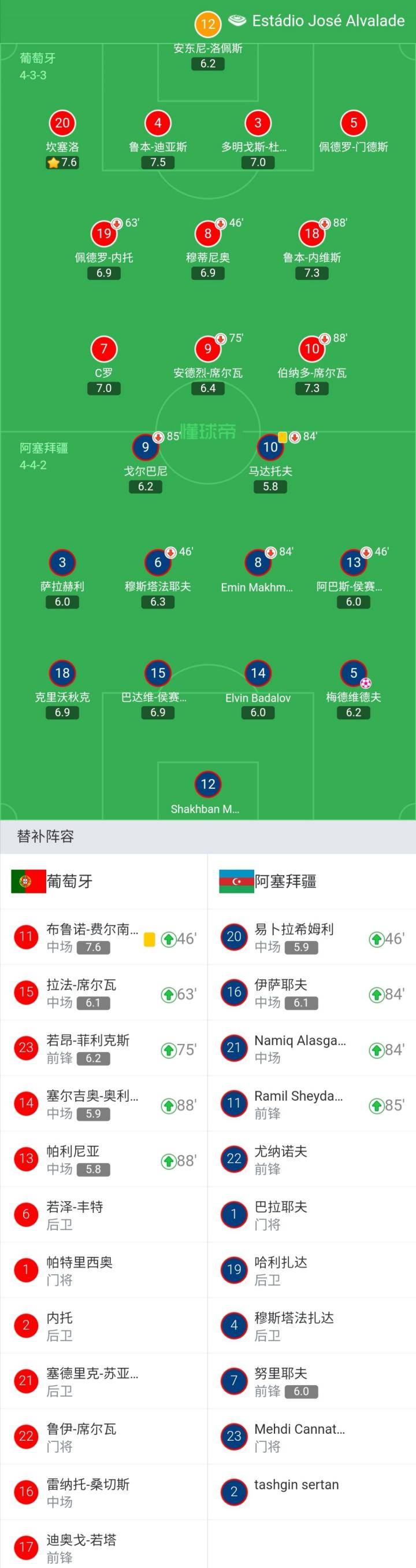This screenshot has width=416, height=1568.
Task: Click C罗's number 7 player circle
Action: tap(103, 349)
